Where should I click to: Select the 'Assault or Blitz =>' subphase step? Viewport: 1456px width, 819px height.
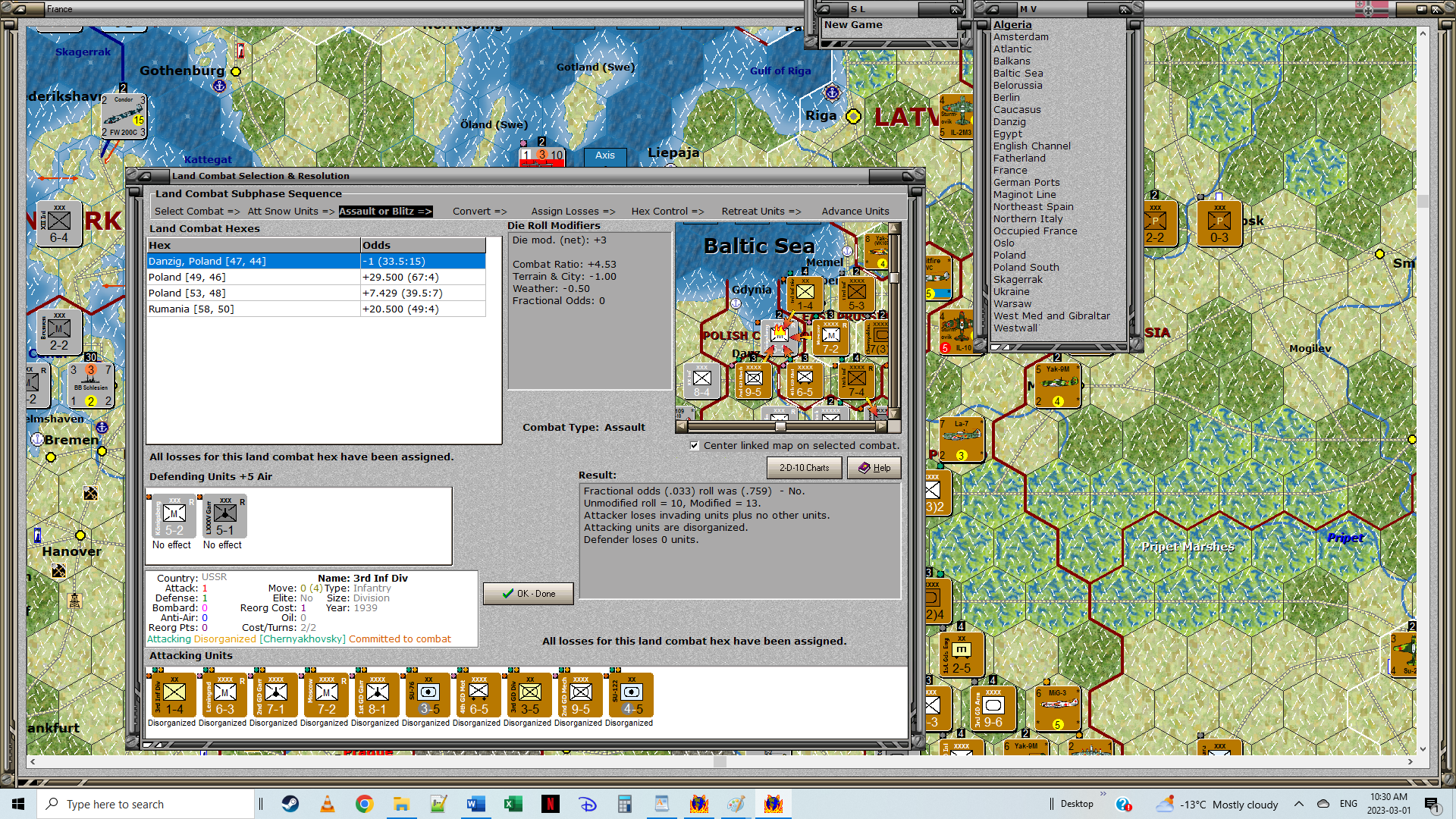click(x=385, y=212)
